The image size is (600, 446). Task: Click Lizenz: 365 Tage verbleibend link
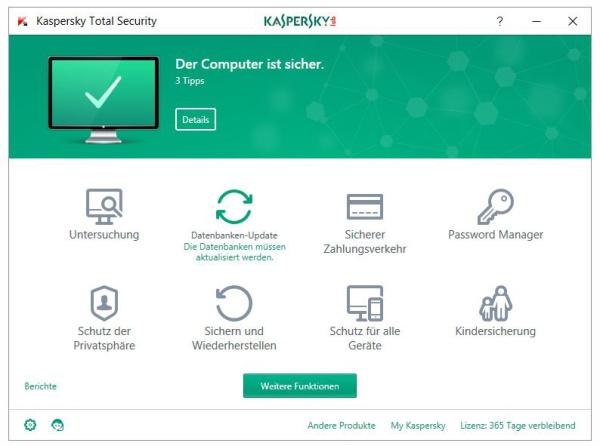click(x=518, y=425)
